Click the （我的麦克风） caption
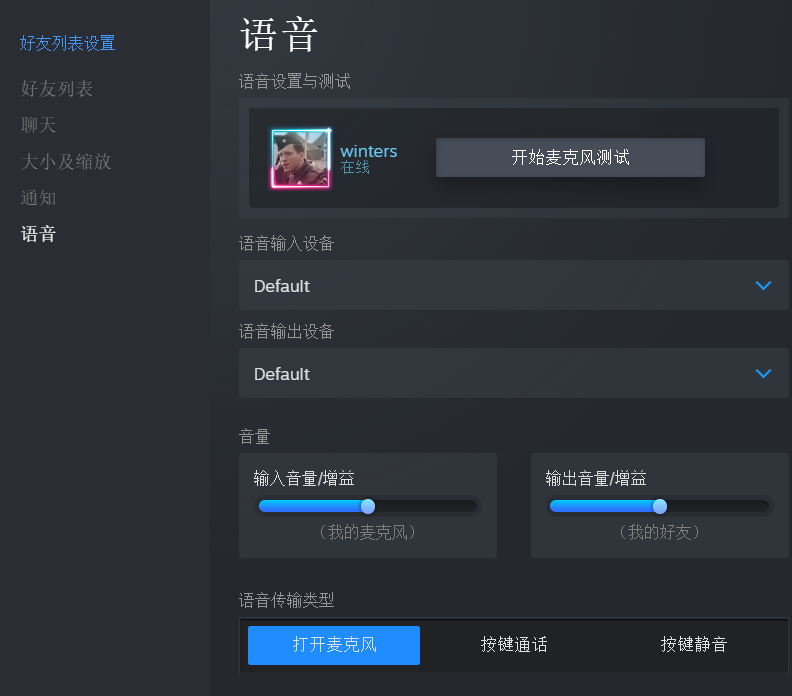This screenshot has height=696, width=792. click(x=368, y=532)
